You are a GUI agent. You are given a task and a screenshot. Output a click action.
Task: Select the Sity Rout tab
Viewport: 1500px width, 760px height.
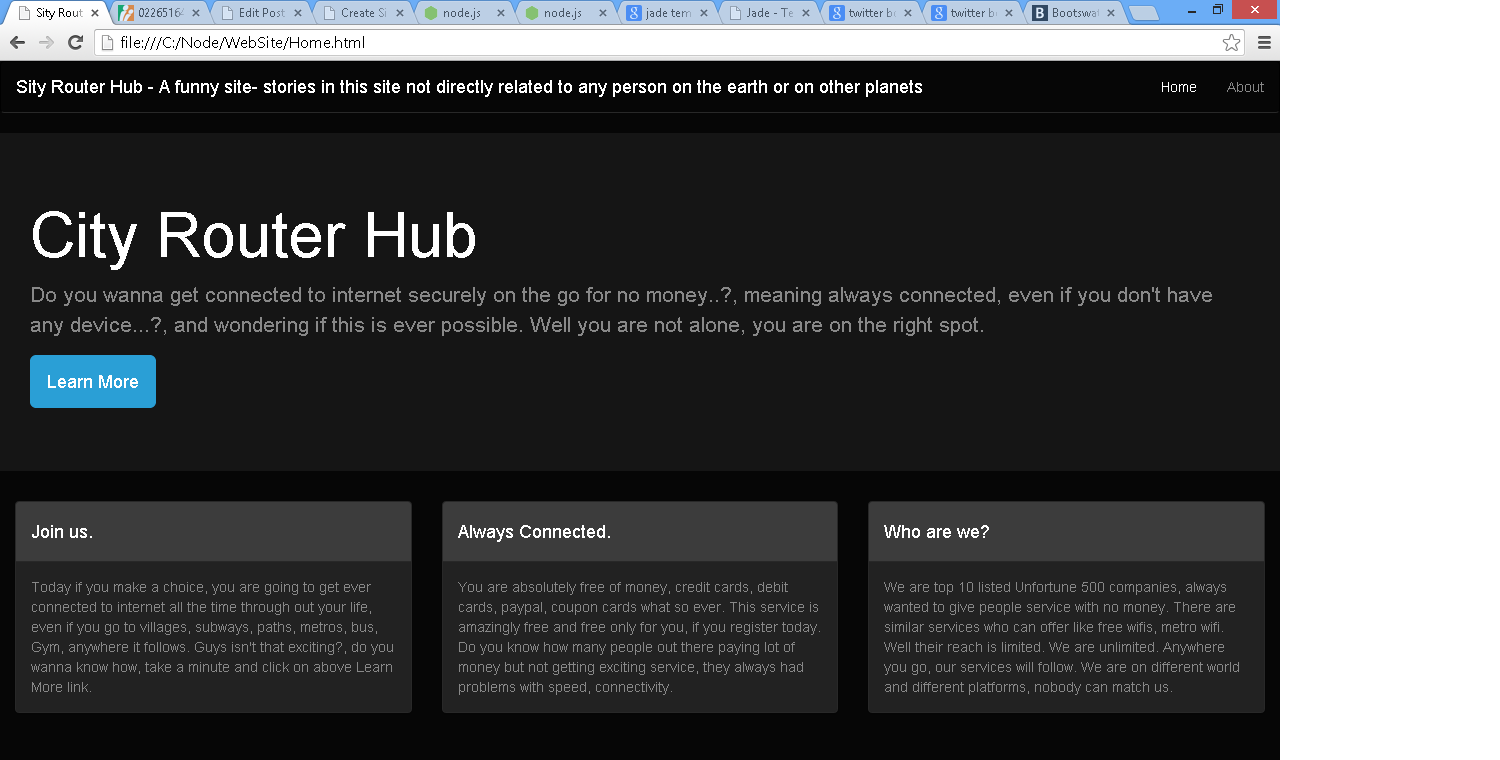58,14
